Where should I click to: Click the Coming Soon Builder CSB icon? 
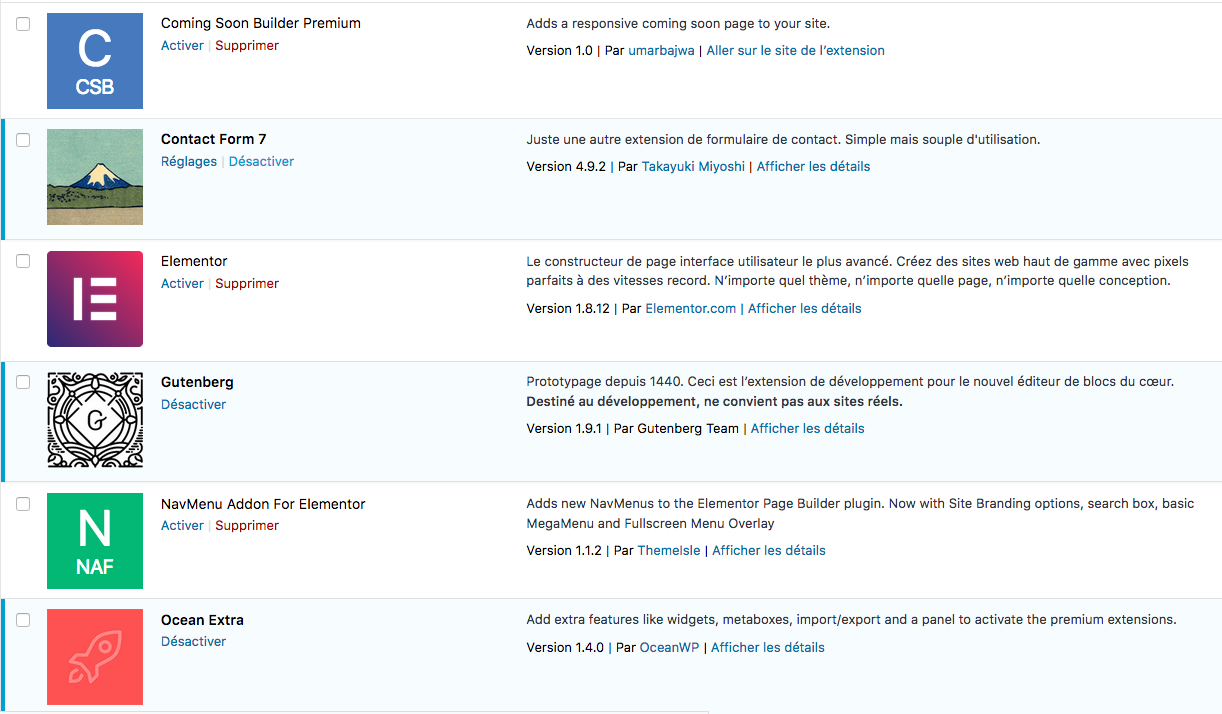(95, 61)
